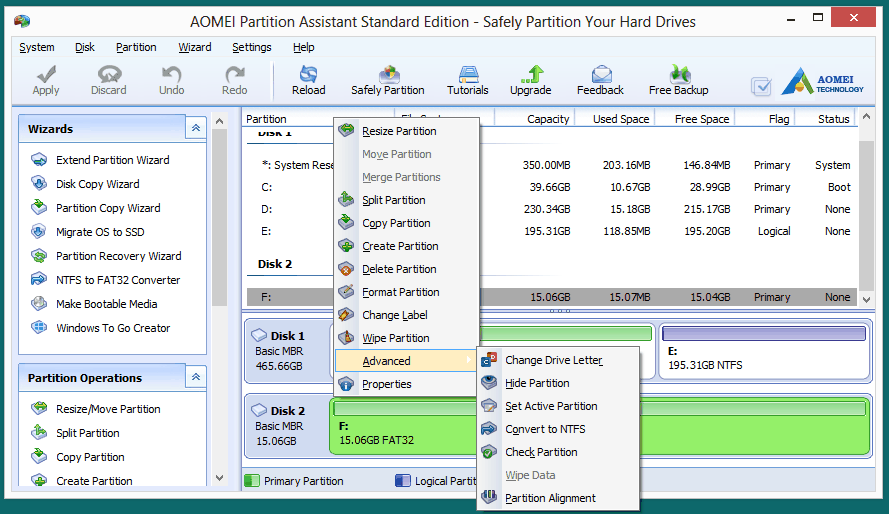Click partition list scrollbar down arrow
The width and height of the screenshot is (889, 514).
tap(866, 300)
